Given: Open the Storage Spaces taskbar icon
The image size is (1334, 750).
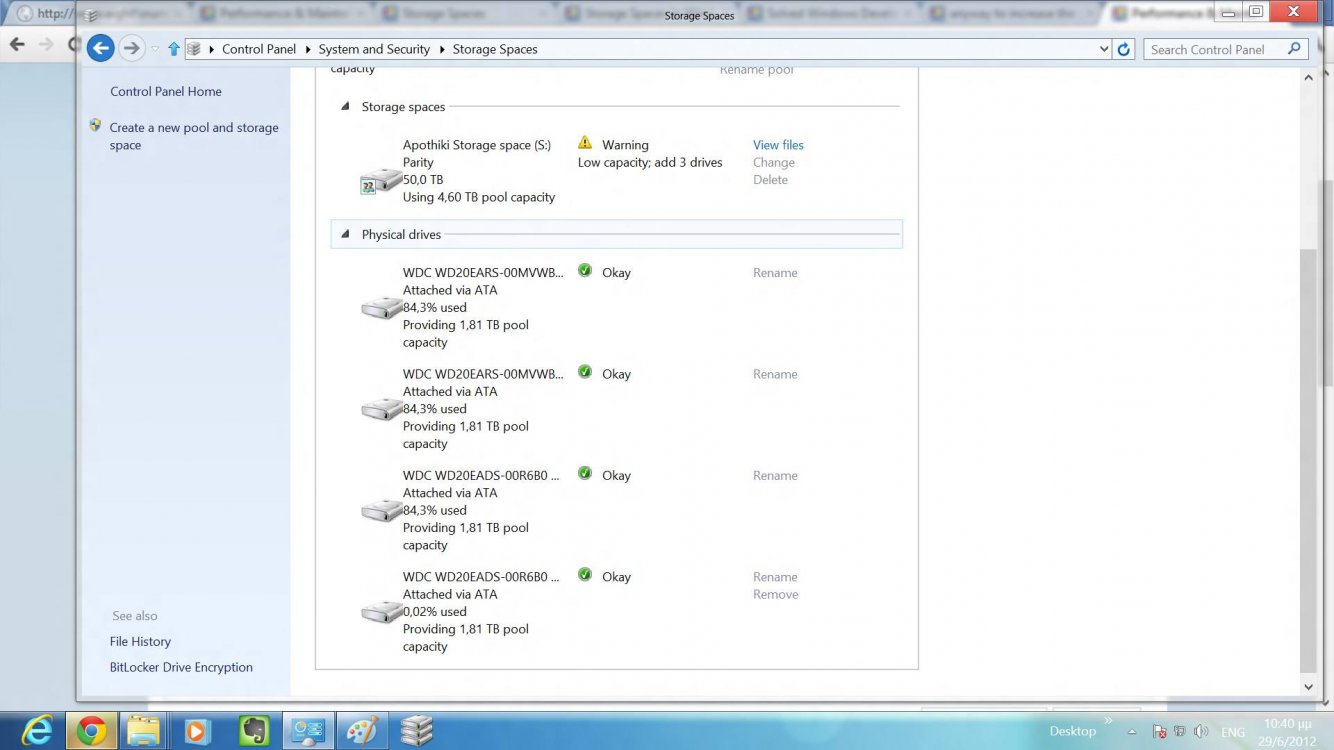Looking at the screenshot, I should tap(416, 731).
